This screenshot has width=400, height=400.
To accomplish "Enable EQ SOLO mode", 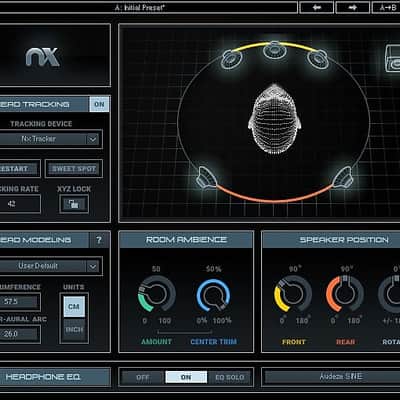I will pos(229,377).
